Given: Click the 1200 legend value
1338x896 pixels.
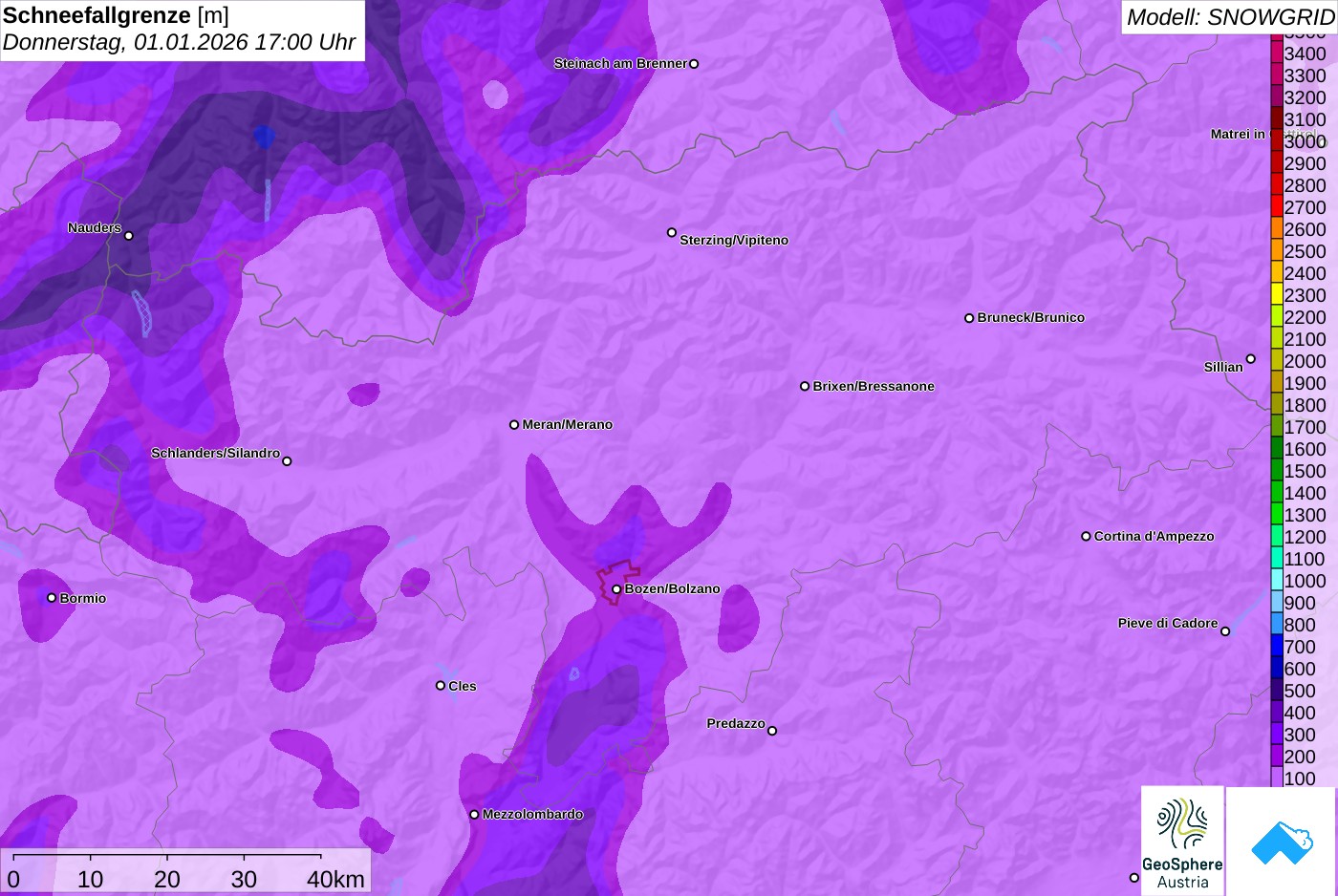Looking at the screenshot, I should 1306,537.
